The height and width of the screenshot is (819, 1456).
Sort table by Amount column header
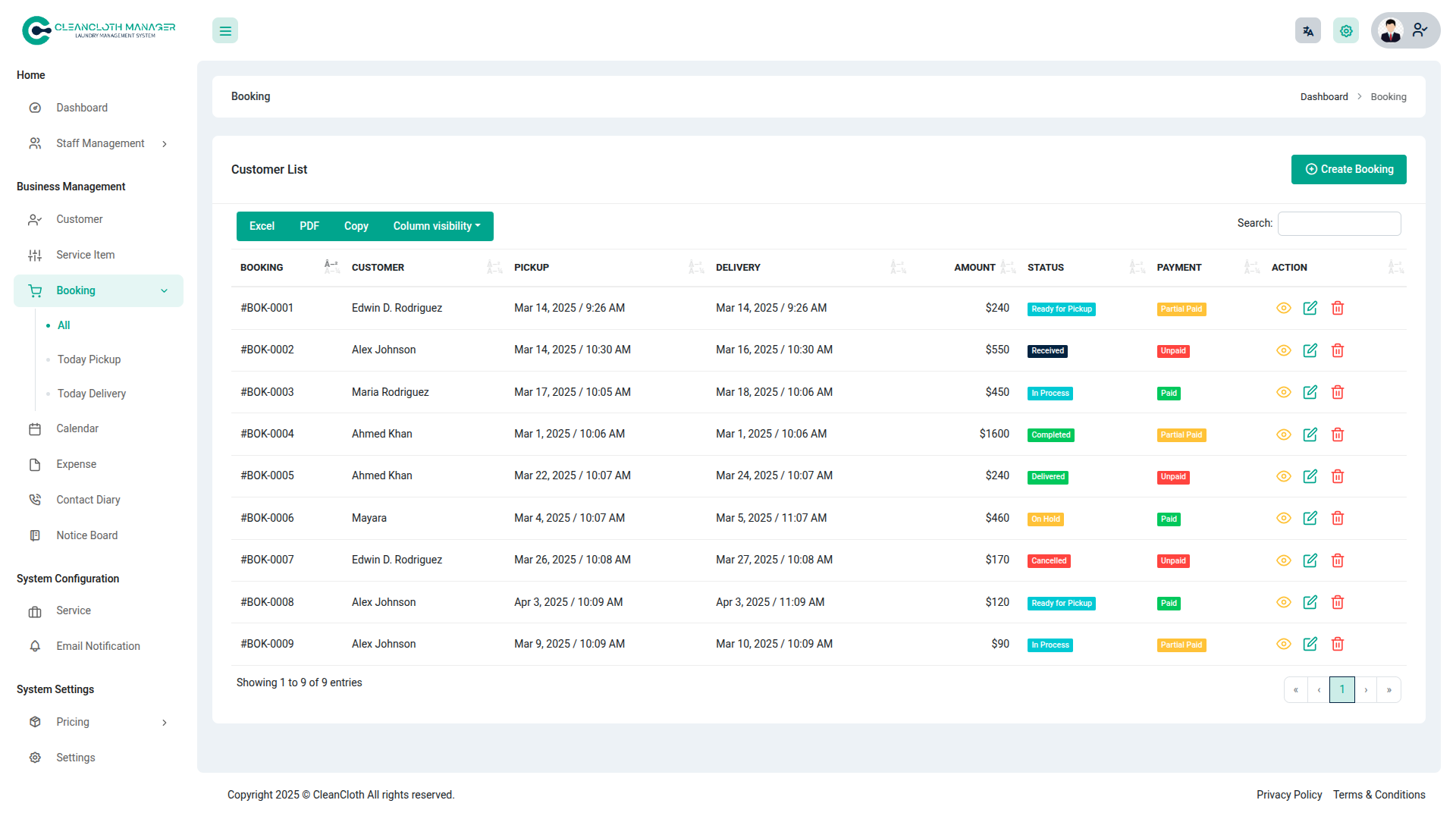[x=974, y=268]
